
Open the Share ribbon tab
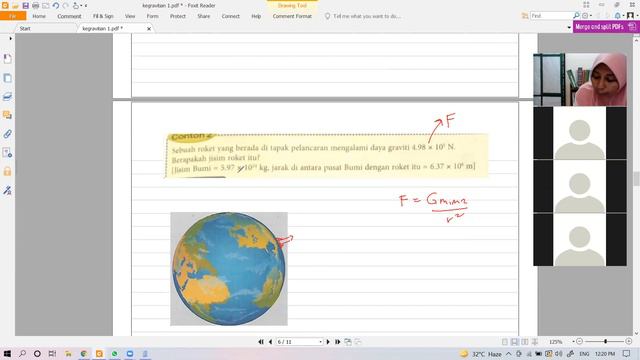203,16
